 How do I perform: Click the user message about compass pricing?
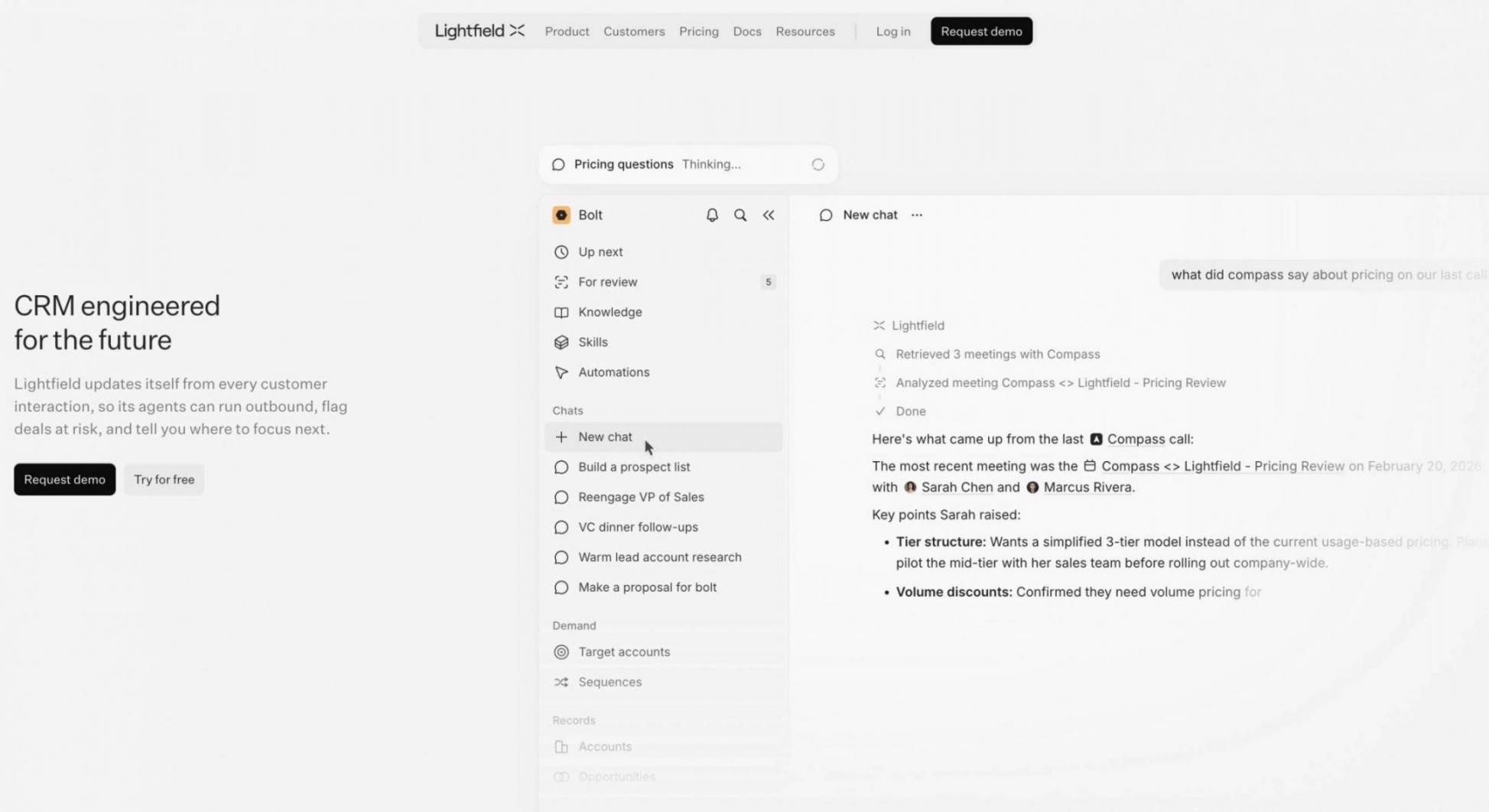[1324, 274]
